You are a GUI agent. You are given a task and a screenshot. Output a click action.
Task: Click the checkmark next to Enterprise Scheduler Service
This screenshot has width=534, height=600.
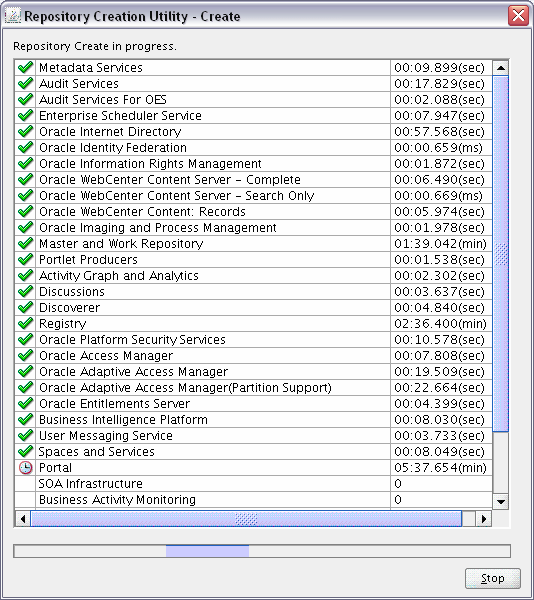click(25, 116)
